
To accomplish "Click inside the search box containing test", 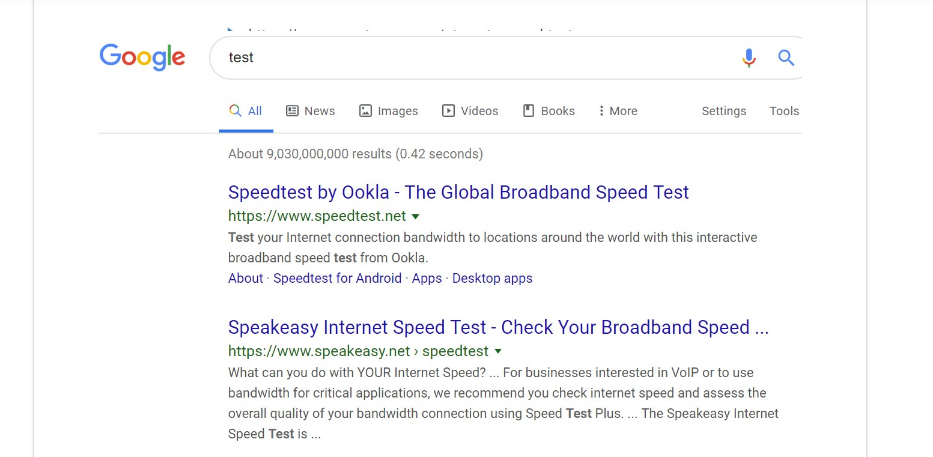I will click(x=470, y=58).
